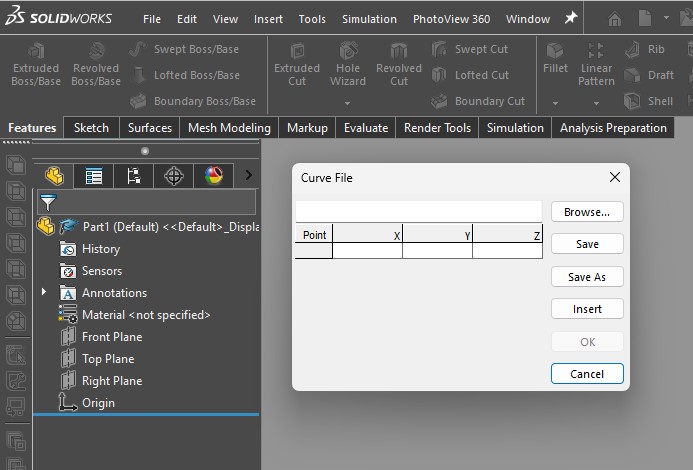
Task: Choose the Draft tool
Action: point(649,75)
